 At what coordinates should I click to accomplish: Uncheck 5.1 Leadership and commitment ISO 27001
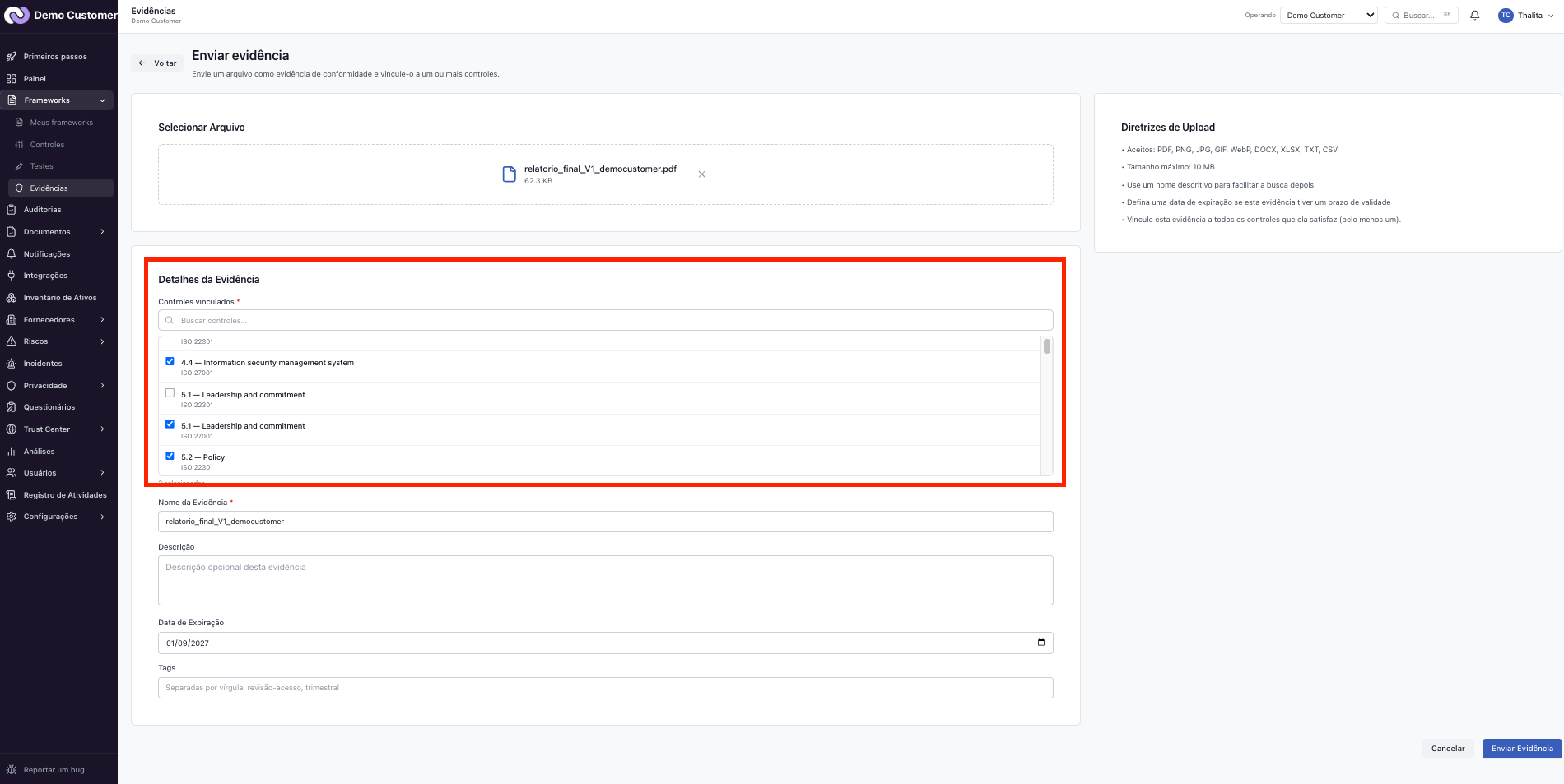pos(170,424)
